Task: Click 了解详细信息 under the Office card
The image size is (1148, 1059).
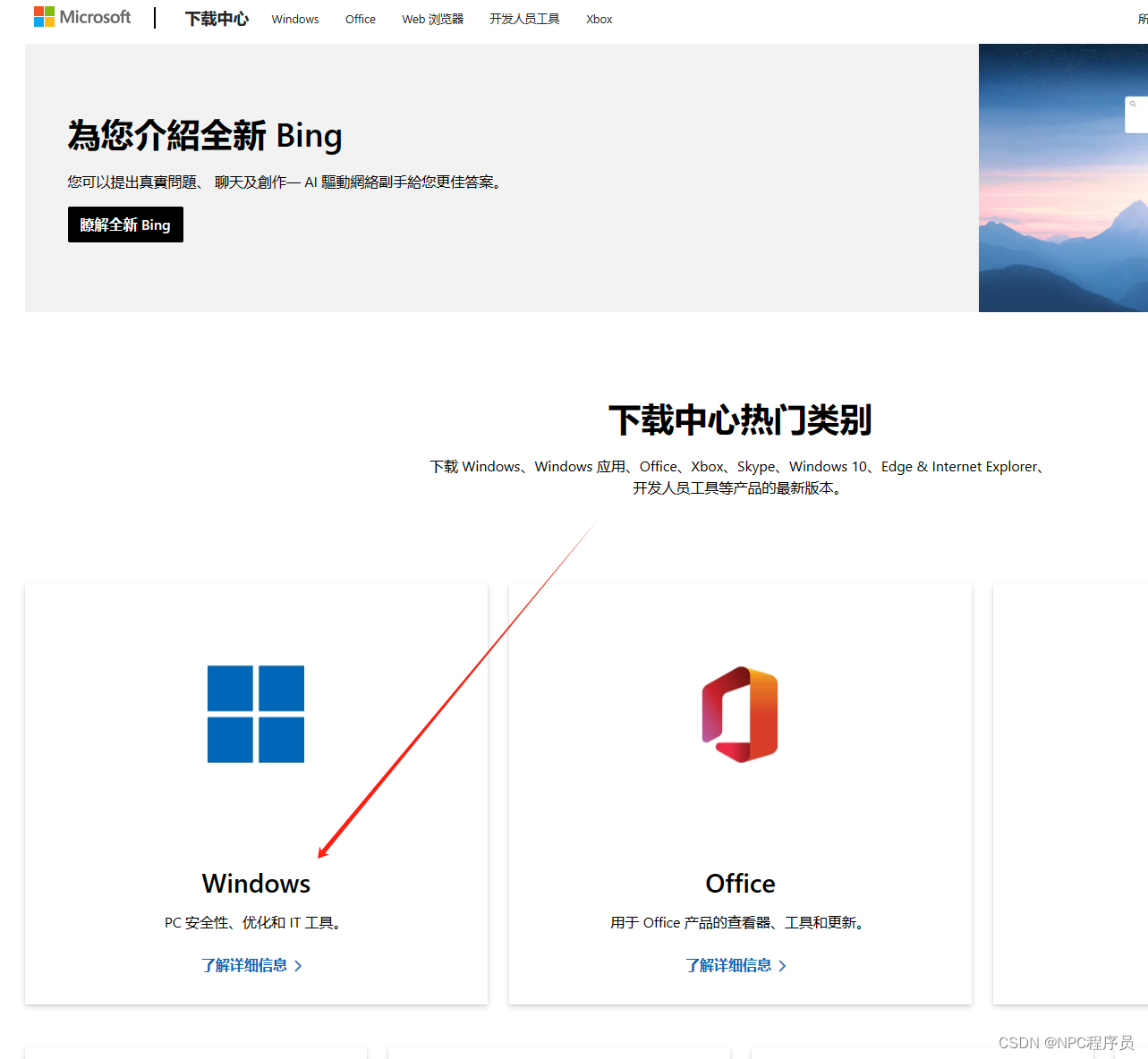Action: tap(736, 965)
